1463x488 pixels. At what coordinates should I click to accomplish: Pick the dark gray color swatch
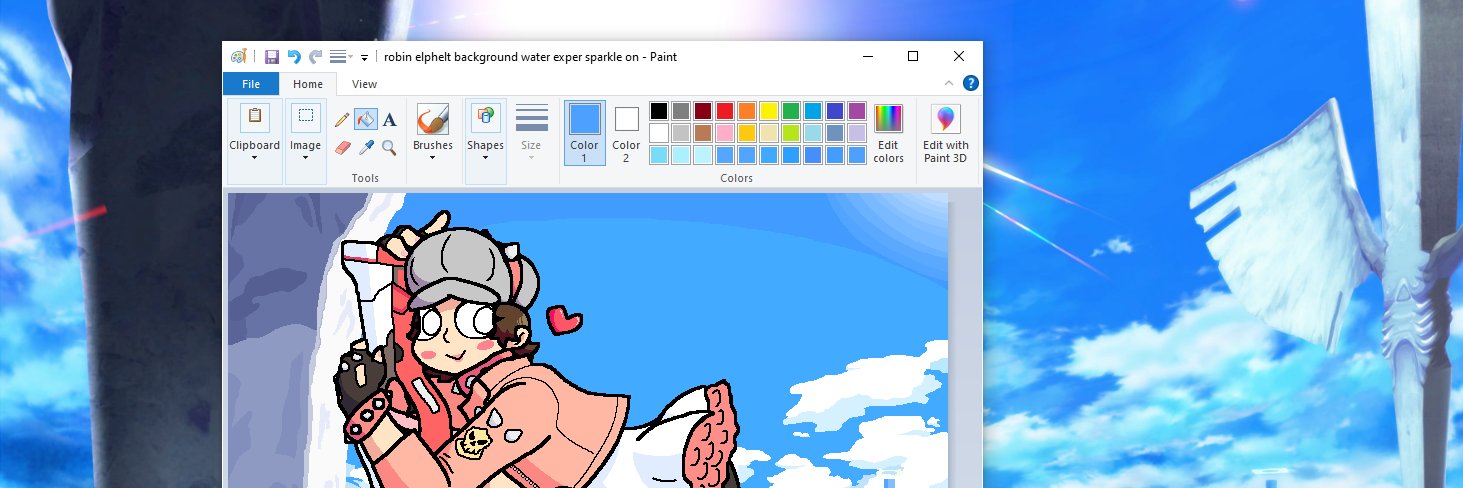[681, 111]
